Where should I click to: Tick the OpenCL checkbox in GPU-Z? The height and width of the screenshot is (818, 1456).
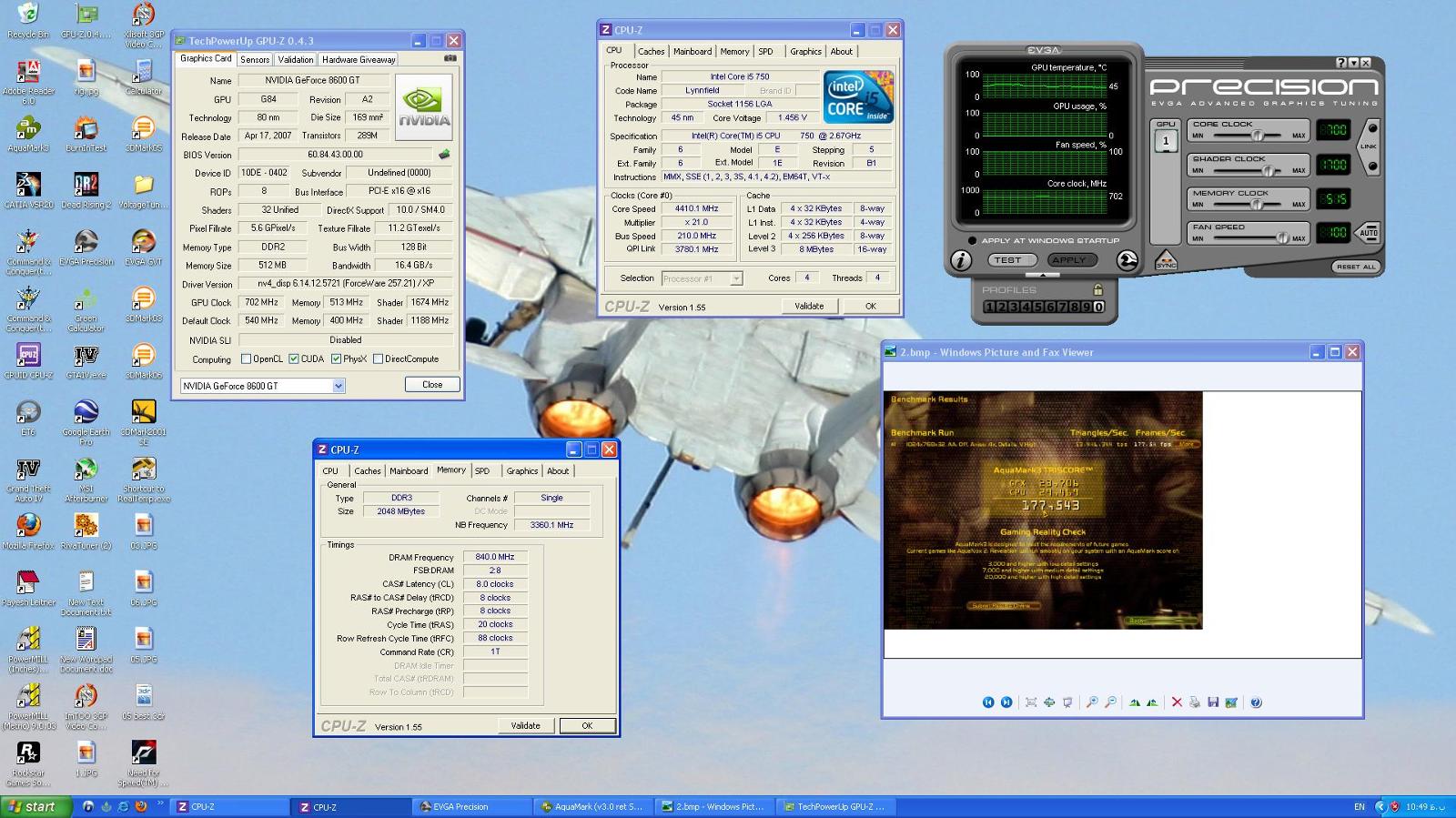(x=246, y=359)
